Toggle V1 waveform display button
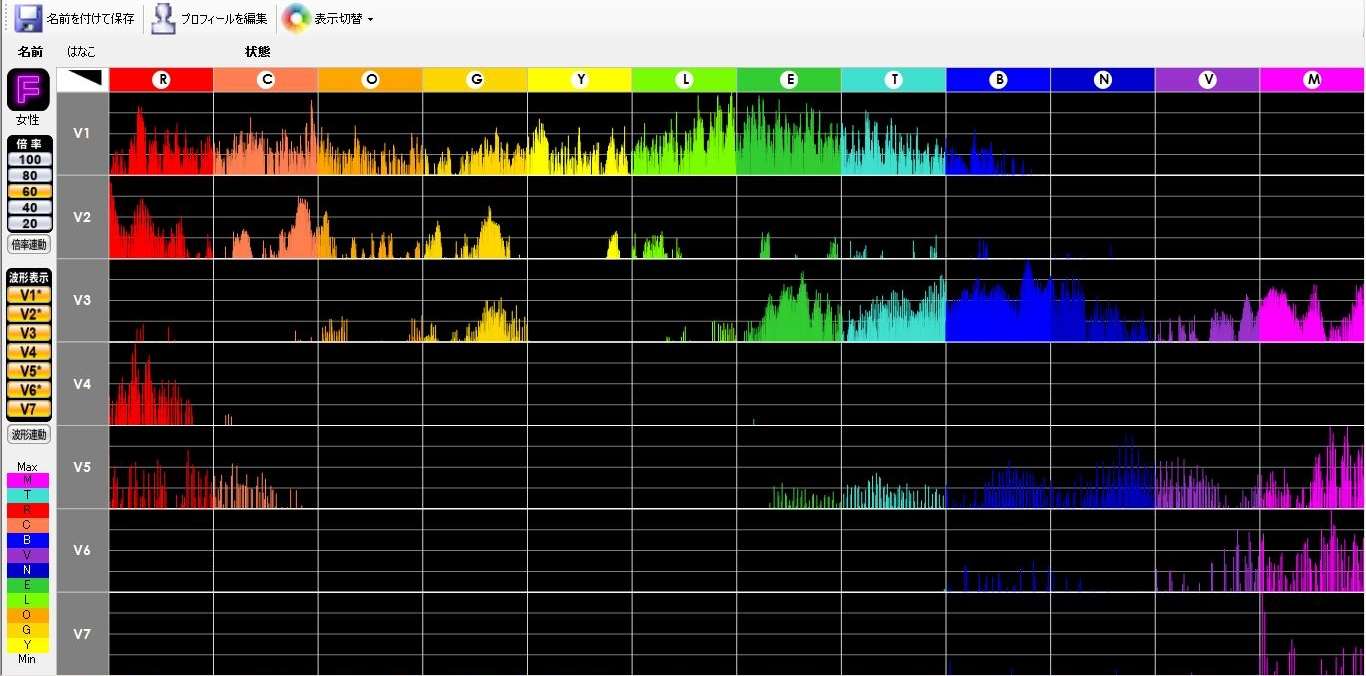The width and height of the screenshot is (1366, 676). pos(28,295)
